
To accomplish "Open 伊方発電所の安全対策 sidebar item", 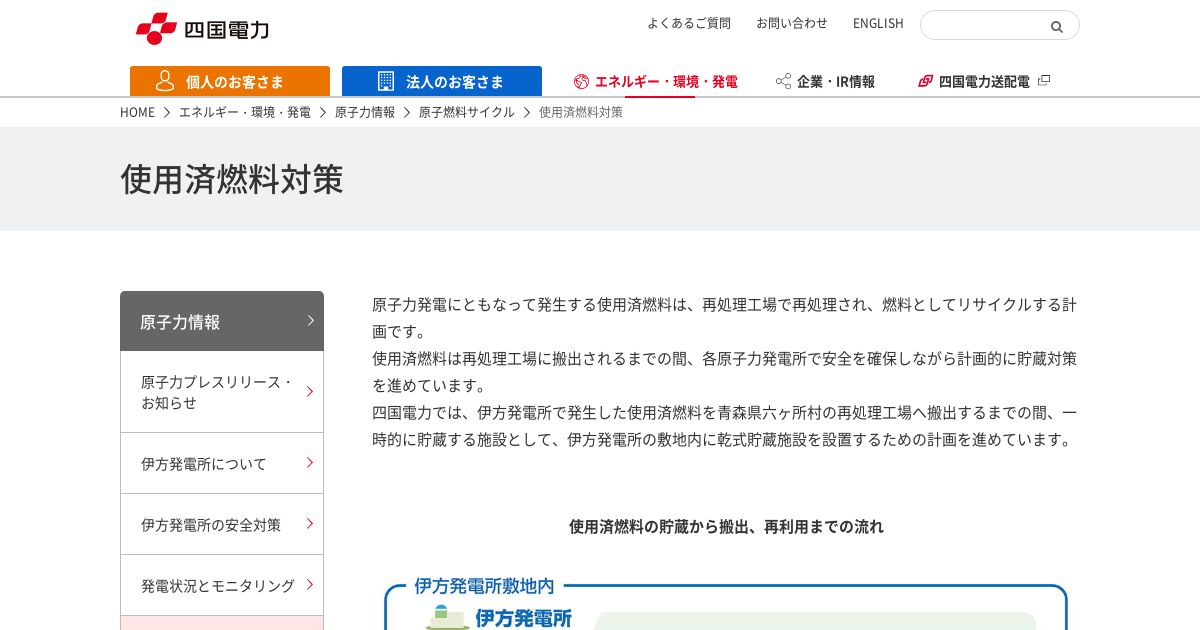I will click(x=222, y=524).
